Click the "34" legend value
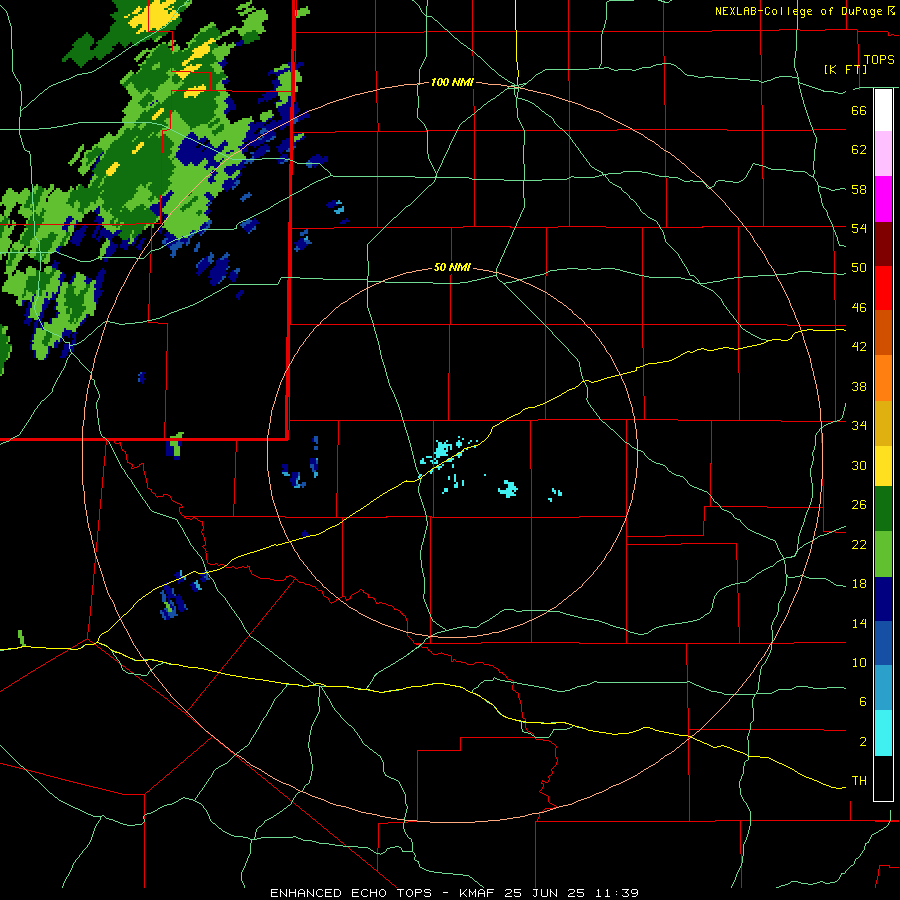Screen dimensions: 900x900 pos(859,426)
